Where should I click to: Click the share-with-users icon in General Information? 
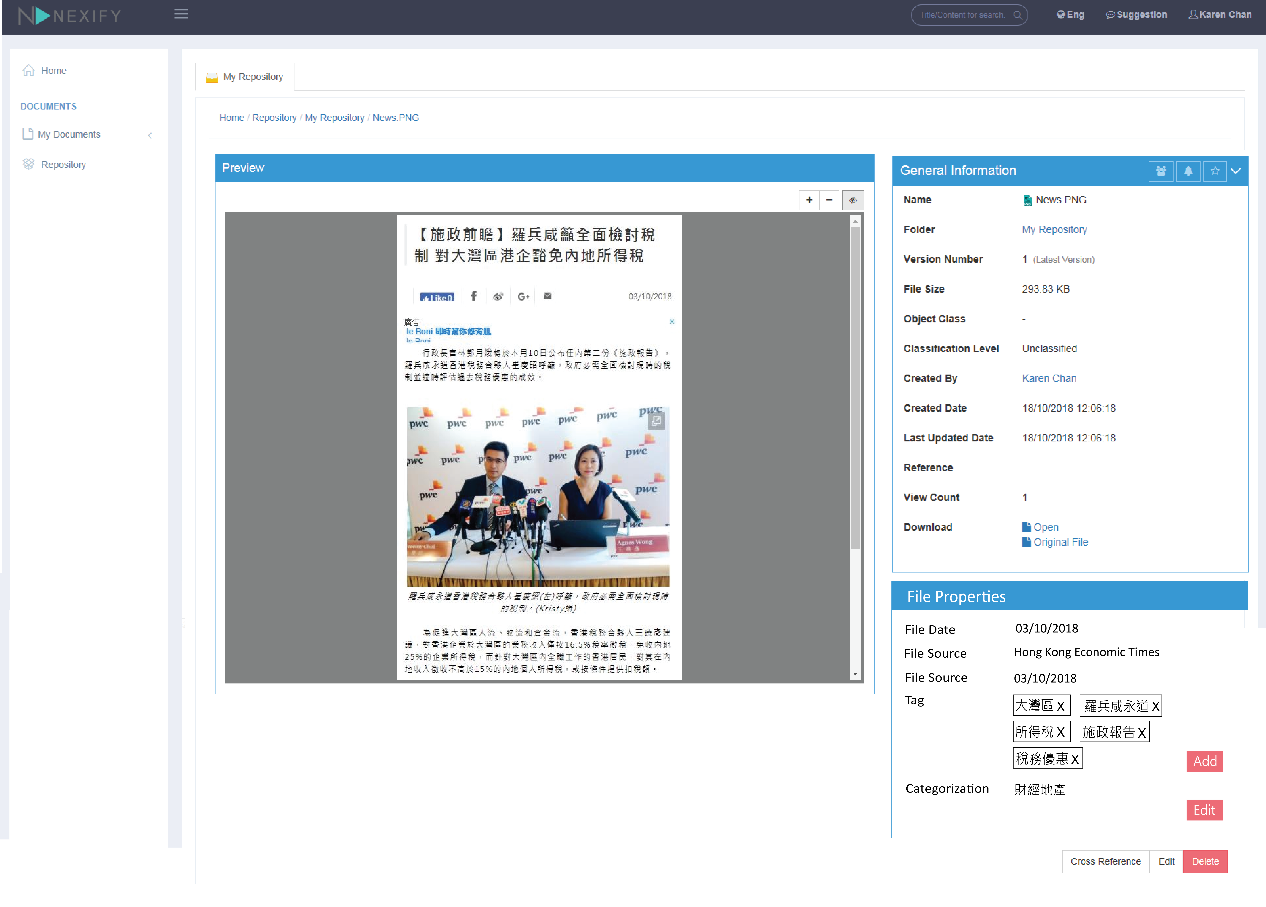click(1161, 171)
